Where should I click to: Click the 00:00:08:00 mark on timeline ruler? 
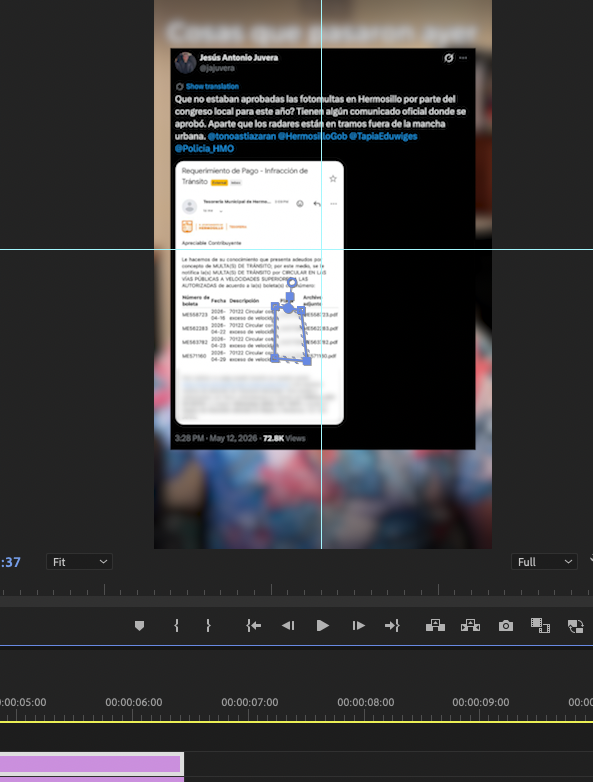click(x=366, y=702)
